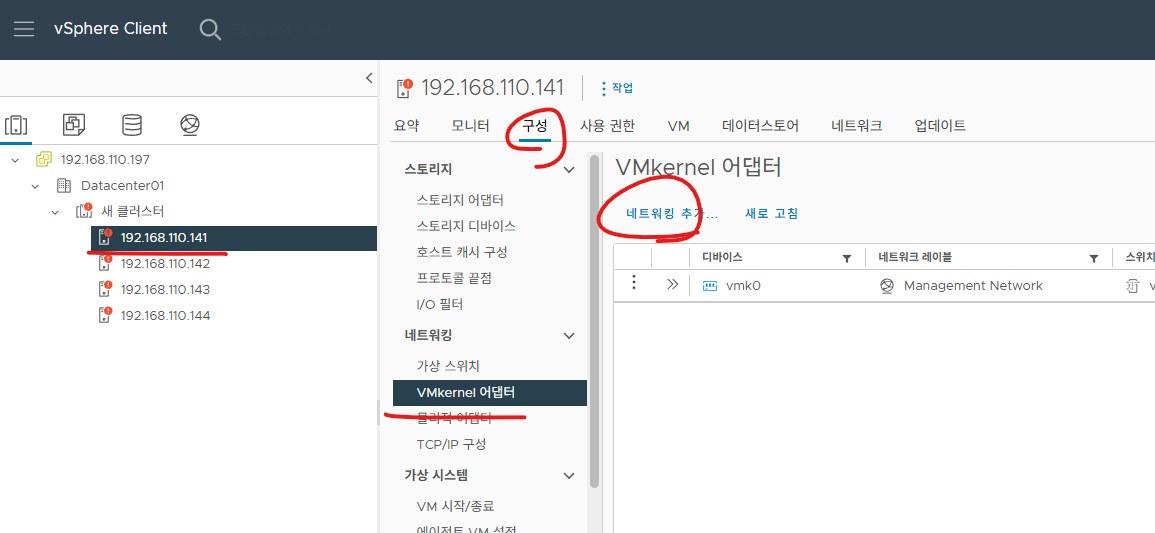Select Datacenter01 in the inventory tree
The image size is (1155, 533).
click(x=122, y=186)
